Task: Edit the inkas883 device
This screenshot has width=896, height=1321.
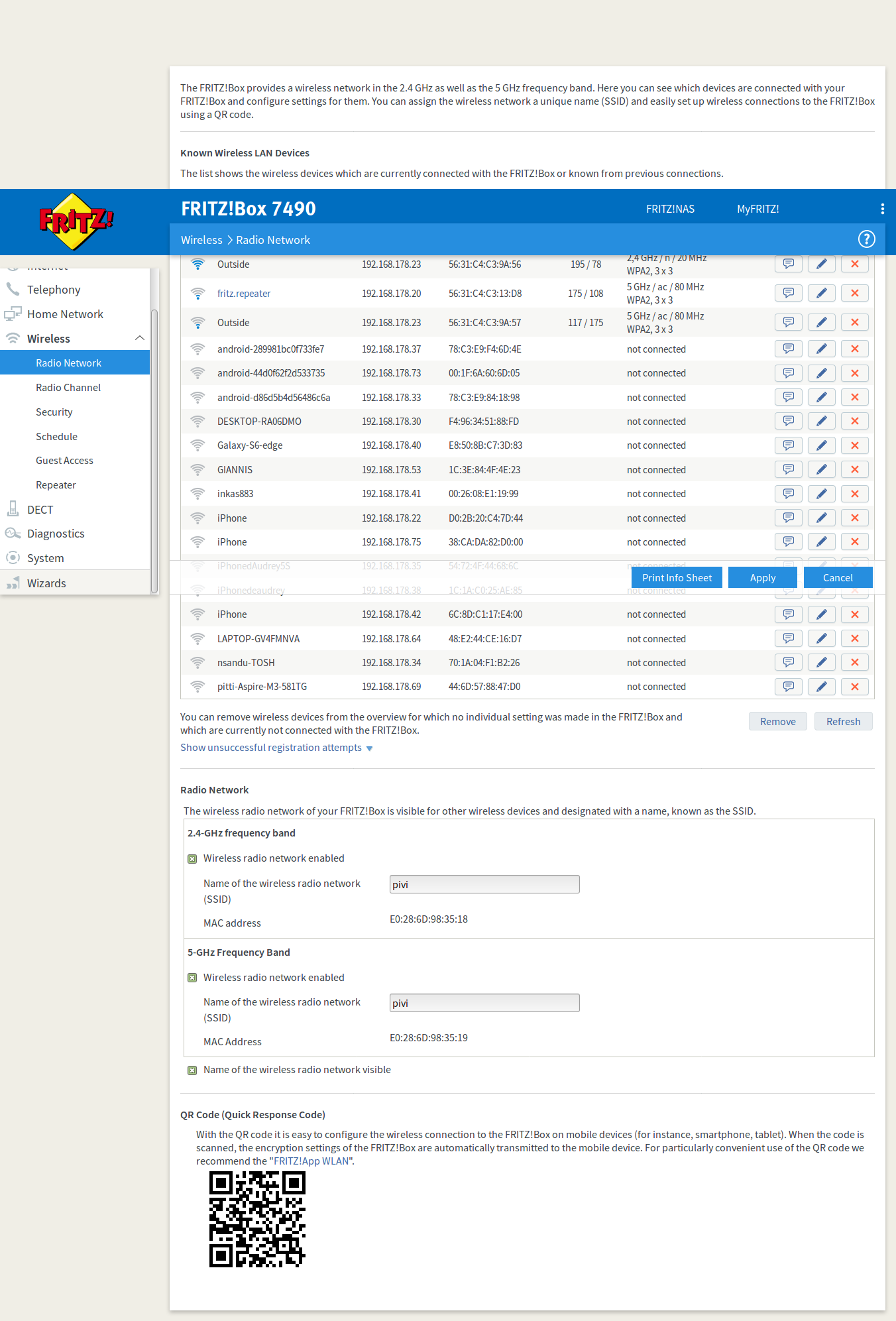Action: (821, 494)
